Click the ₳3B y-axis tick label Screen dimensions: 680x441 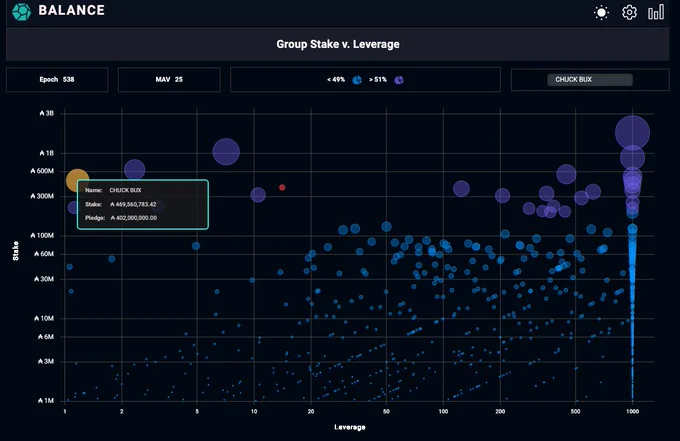46,113
